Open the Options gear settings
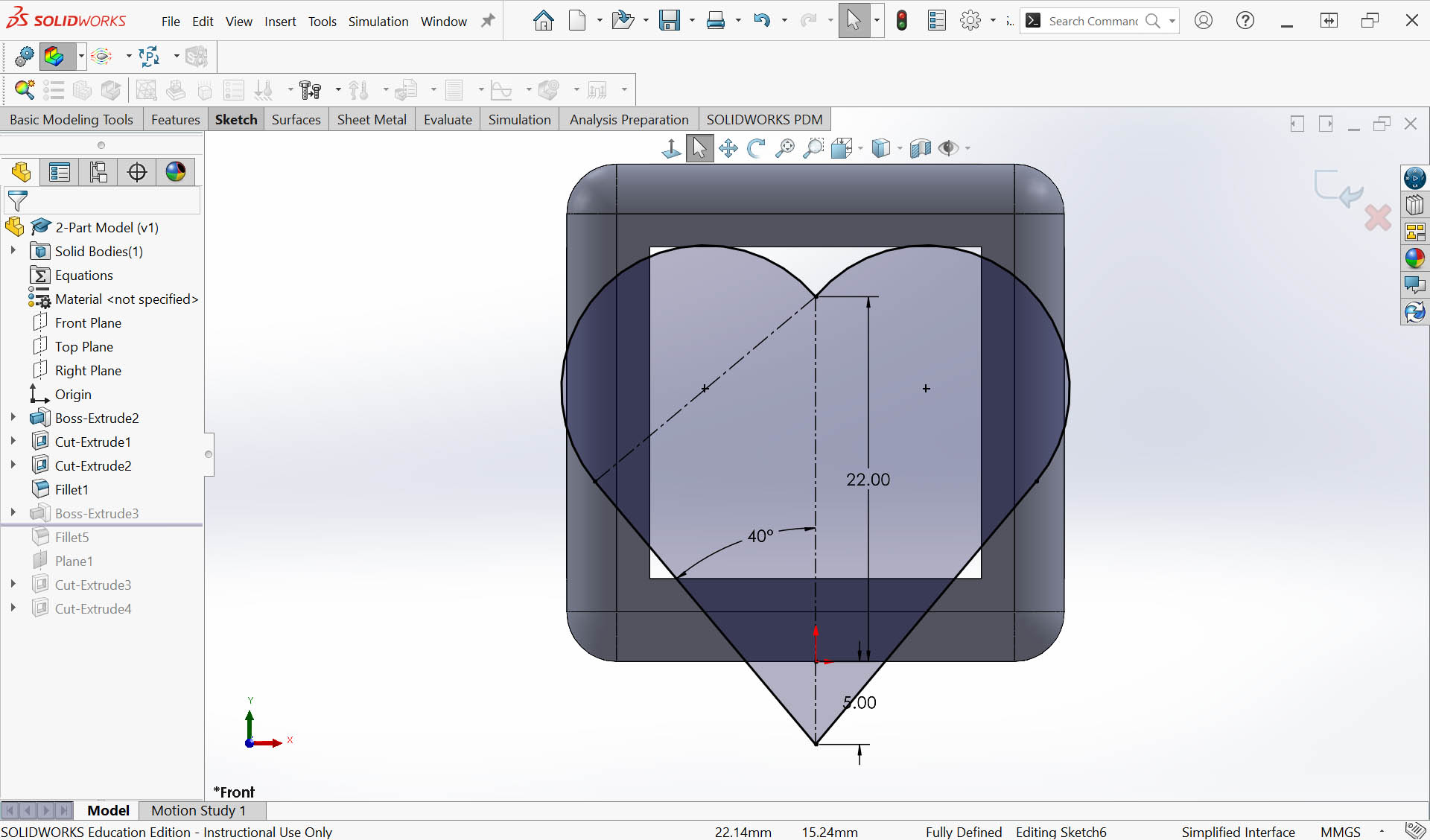The height and width of the screenshot is (840, 1430). click(970, 21)
